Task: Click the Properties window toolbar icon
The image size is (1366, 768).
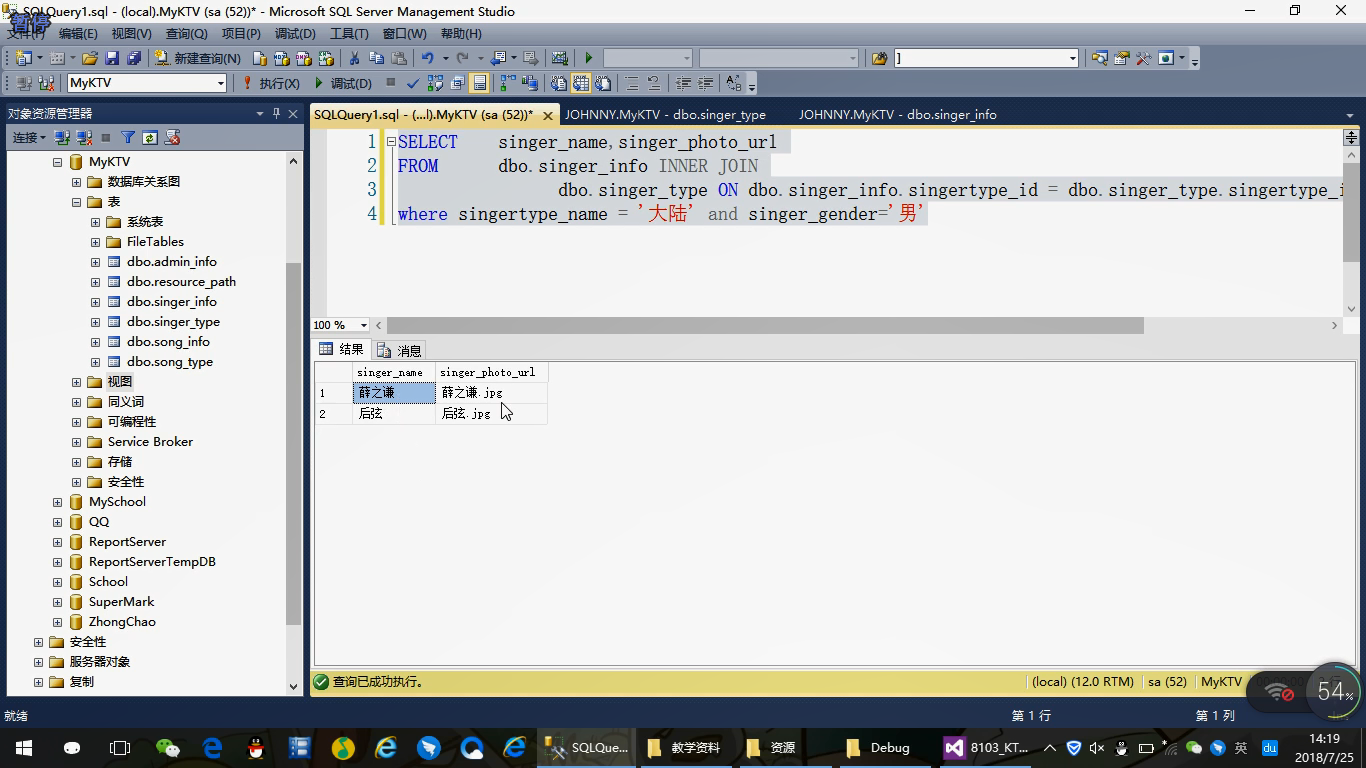Action: pyautogui.click(x=1121, y=58)
